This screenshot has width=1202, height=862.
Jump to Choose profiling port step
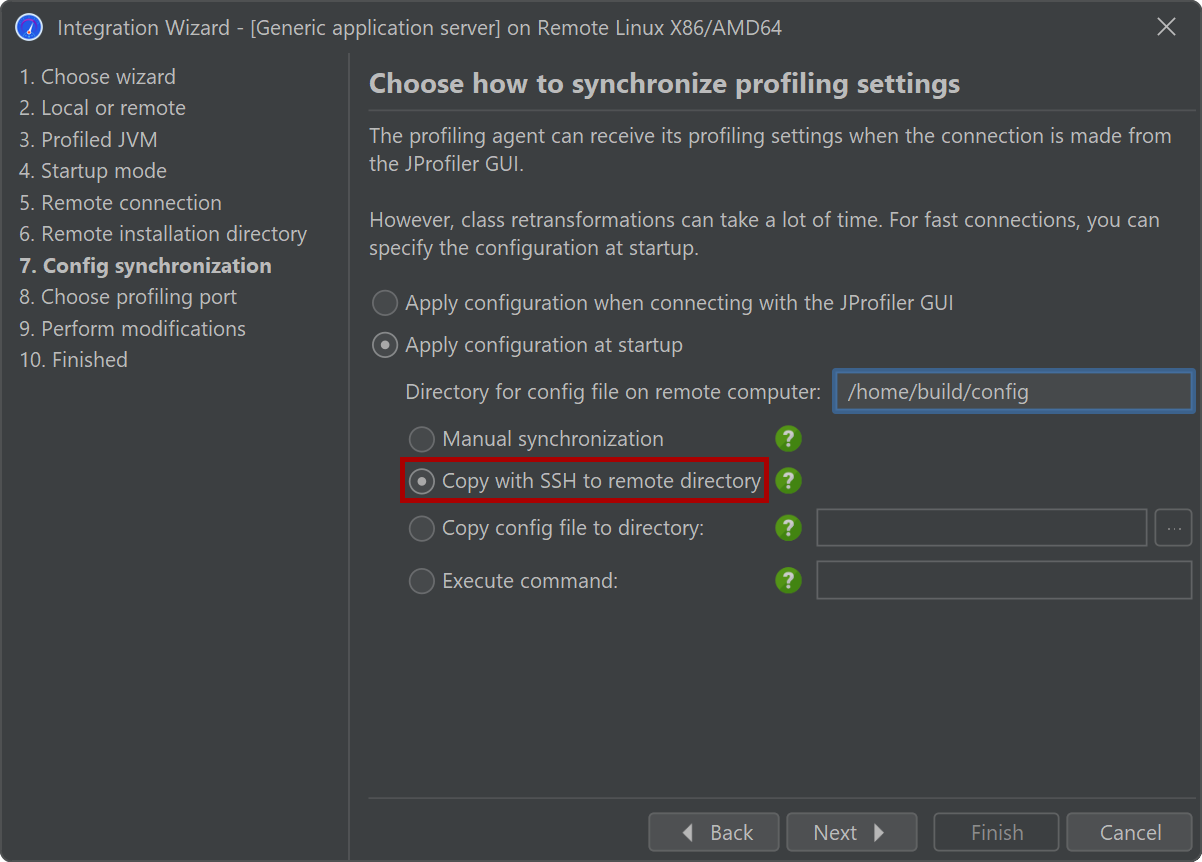click(x=128, y=297)
